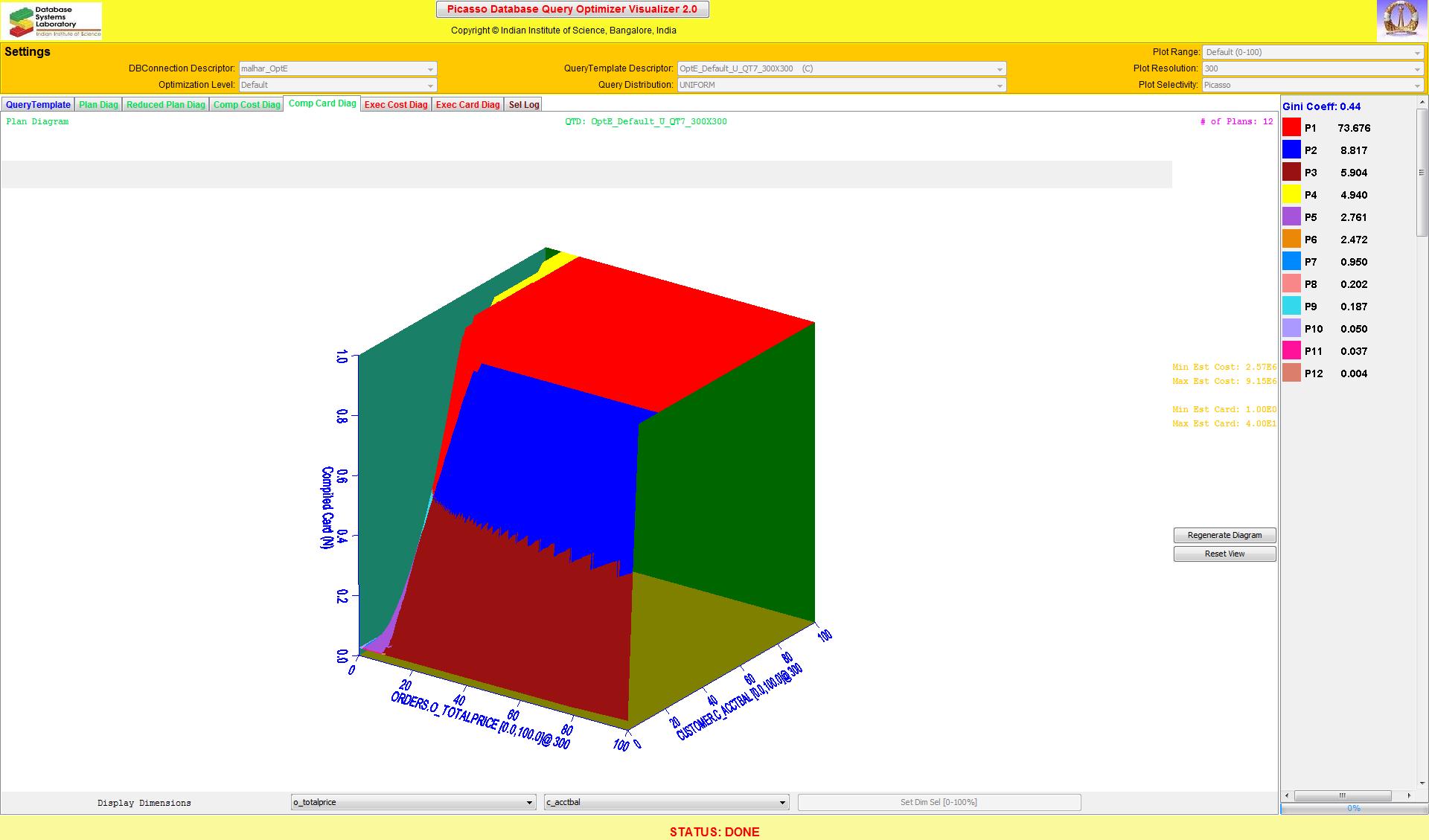Click the Database Systems Laboratory logo

pos(52,21)
